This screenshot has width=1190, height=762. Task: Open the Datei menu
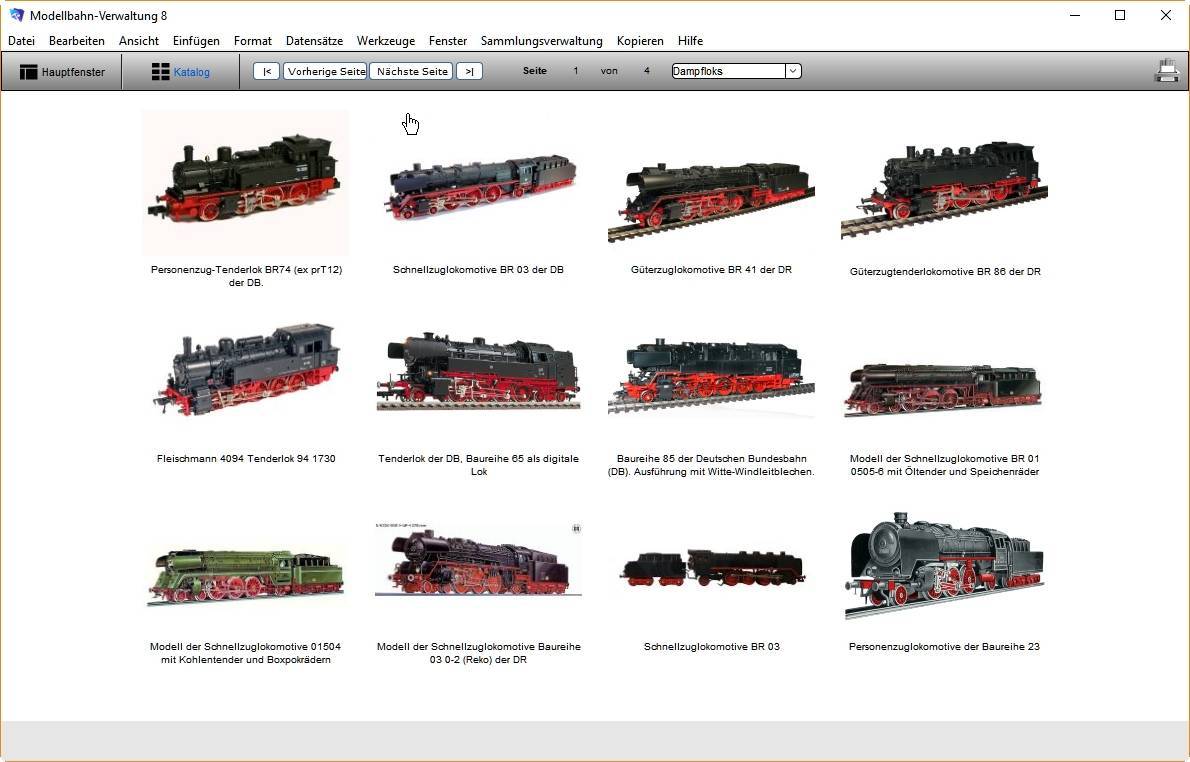point(21,41)
